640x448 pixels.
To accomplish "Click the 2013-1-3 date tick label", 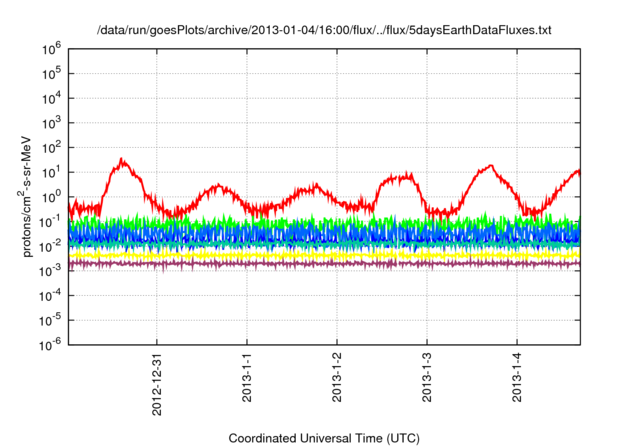I will [427, 377].
